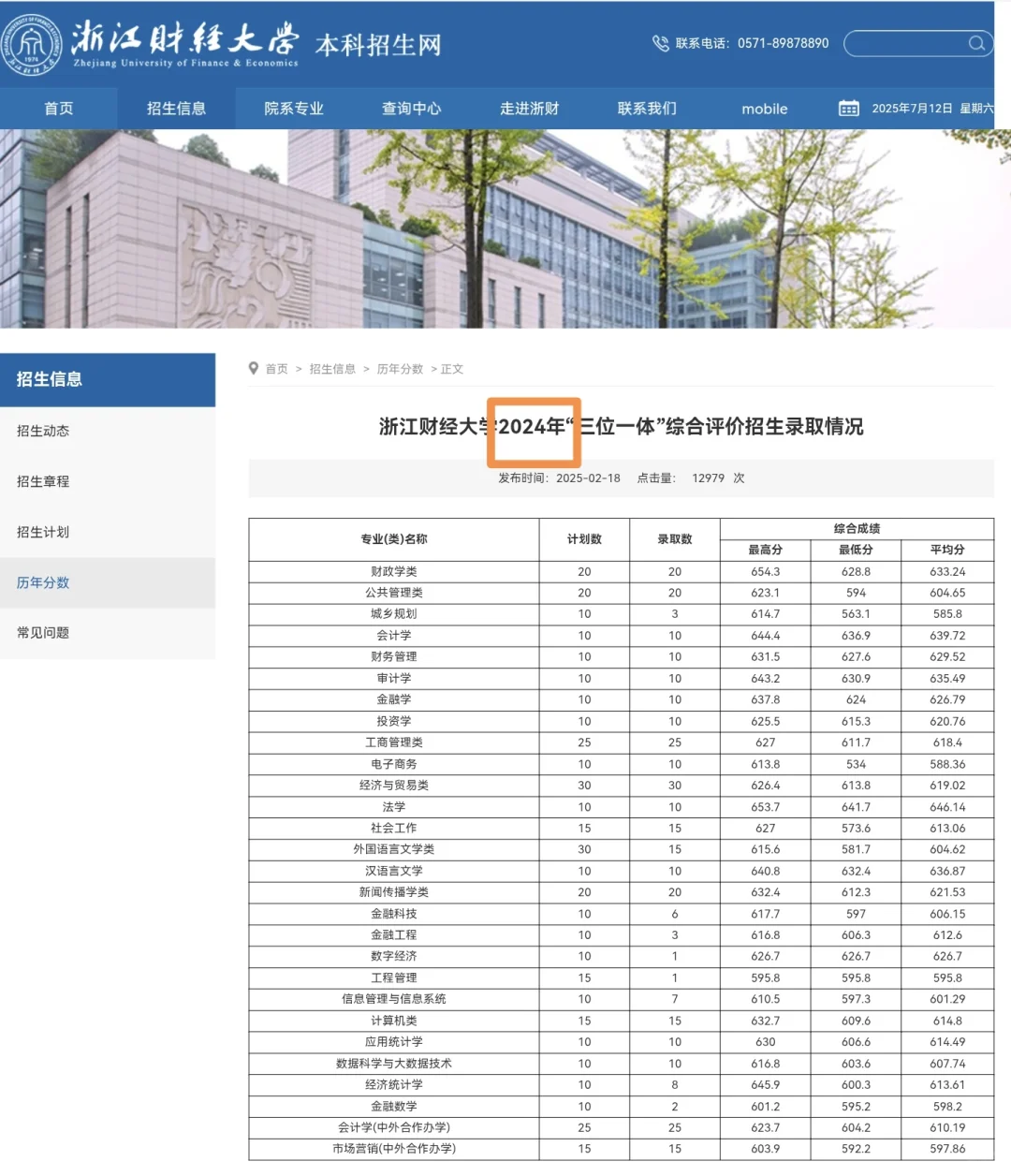The height and width of the screenshot is (1176, 1011).
Task: Click the 金融科技 row name
Action: [x=394, y=914]
